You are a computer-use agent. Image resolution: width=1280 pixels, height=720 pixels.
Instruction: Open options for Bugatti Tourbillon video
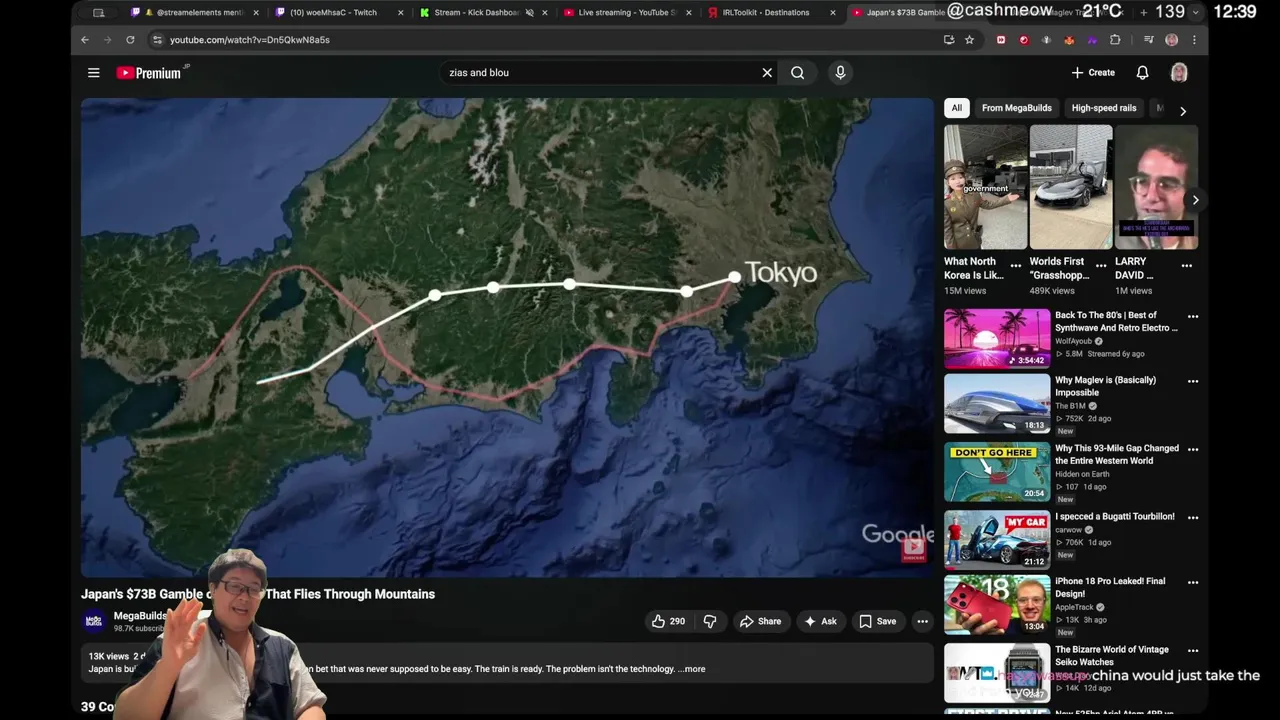[x=1192, y=517]
